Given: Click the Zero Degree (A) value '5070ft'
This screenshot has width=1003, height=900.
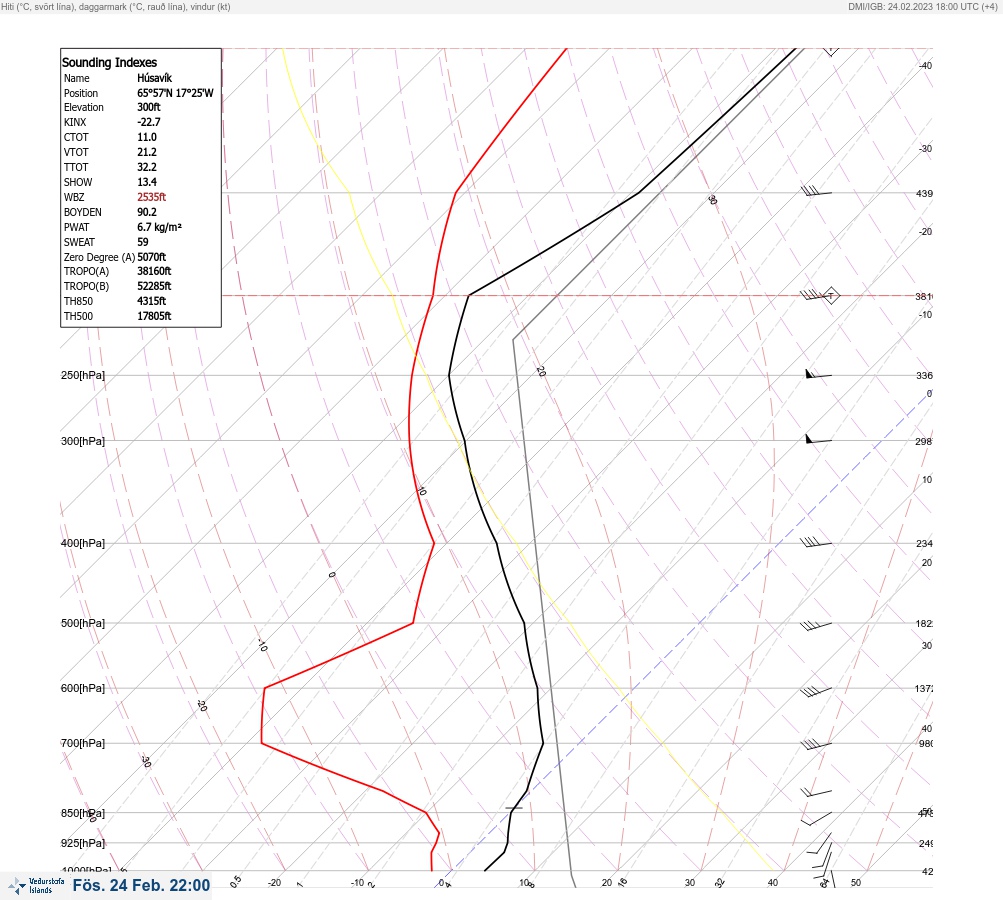Looking at the screenshot, I should [152, 257].
